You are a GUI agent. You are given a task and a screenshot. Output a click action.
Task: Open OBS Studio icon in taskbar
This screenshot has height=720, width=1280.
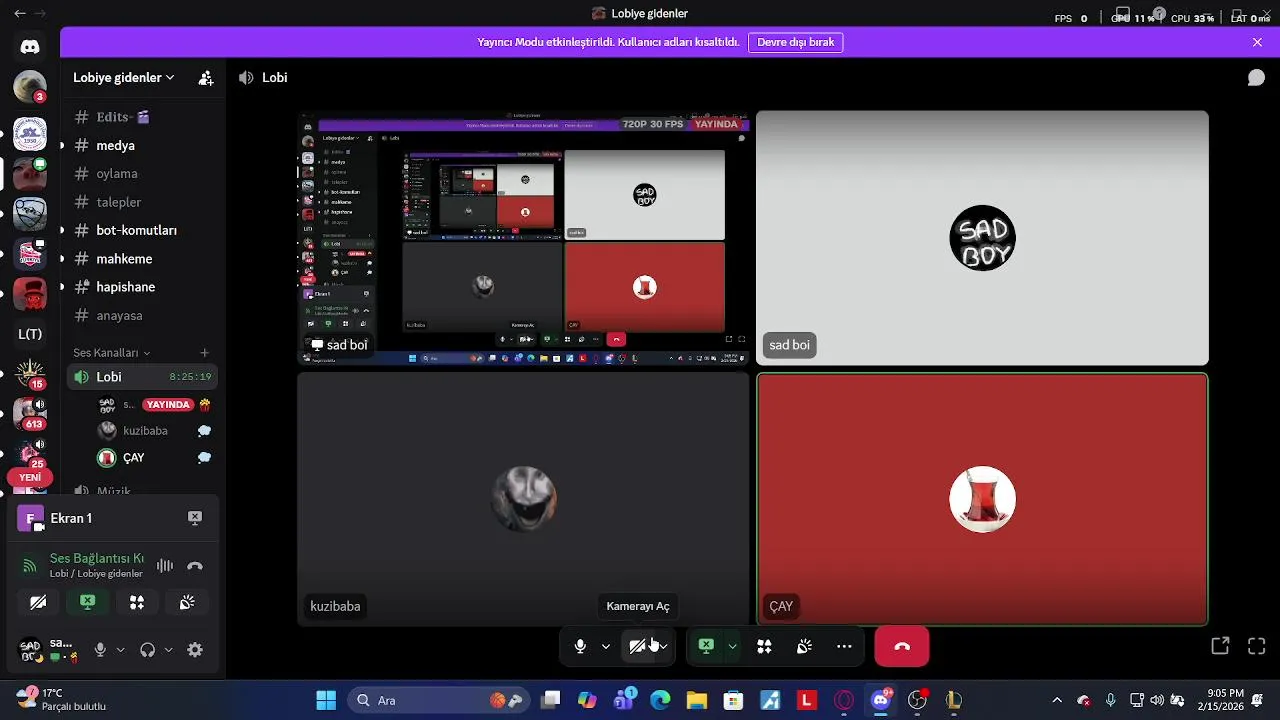coord(917,700)
